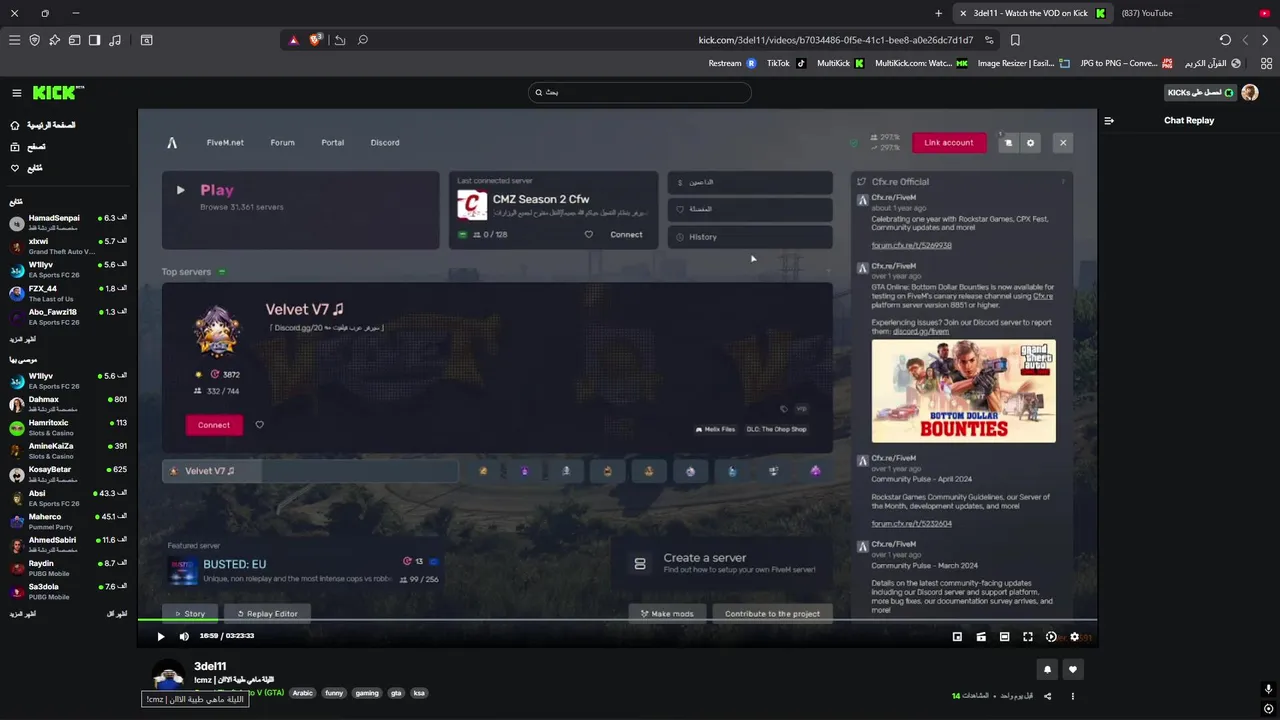Image resolution: width=1280 pixels, height=720 pixels.
Task: Open the 3del11 channel name
Action: point(210,666)
